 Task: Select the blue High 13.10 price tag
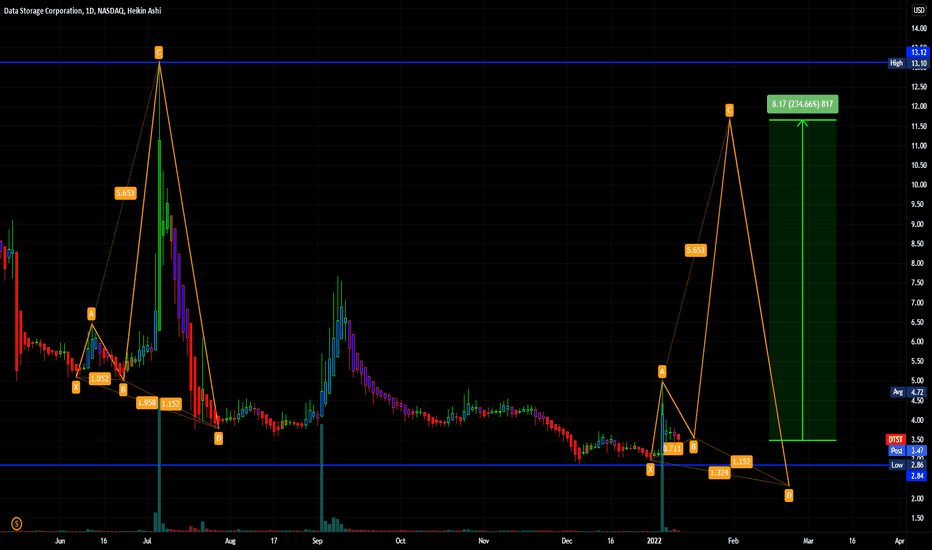point(908,63)
